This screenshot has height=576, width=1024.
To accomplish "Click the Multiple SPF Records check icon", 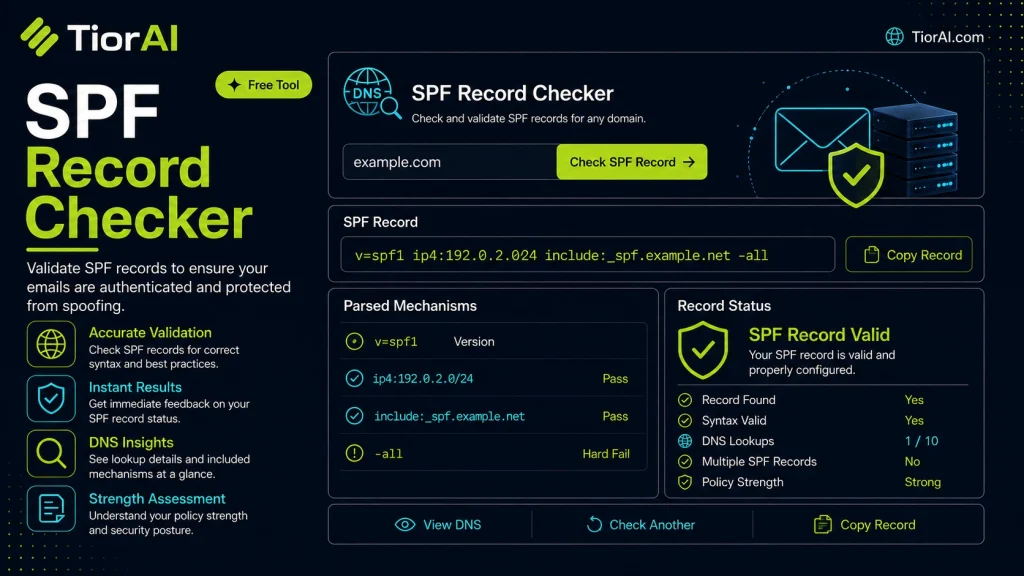I will tap(685, 462).
